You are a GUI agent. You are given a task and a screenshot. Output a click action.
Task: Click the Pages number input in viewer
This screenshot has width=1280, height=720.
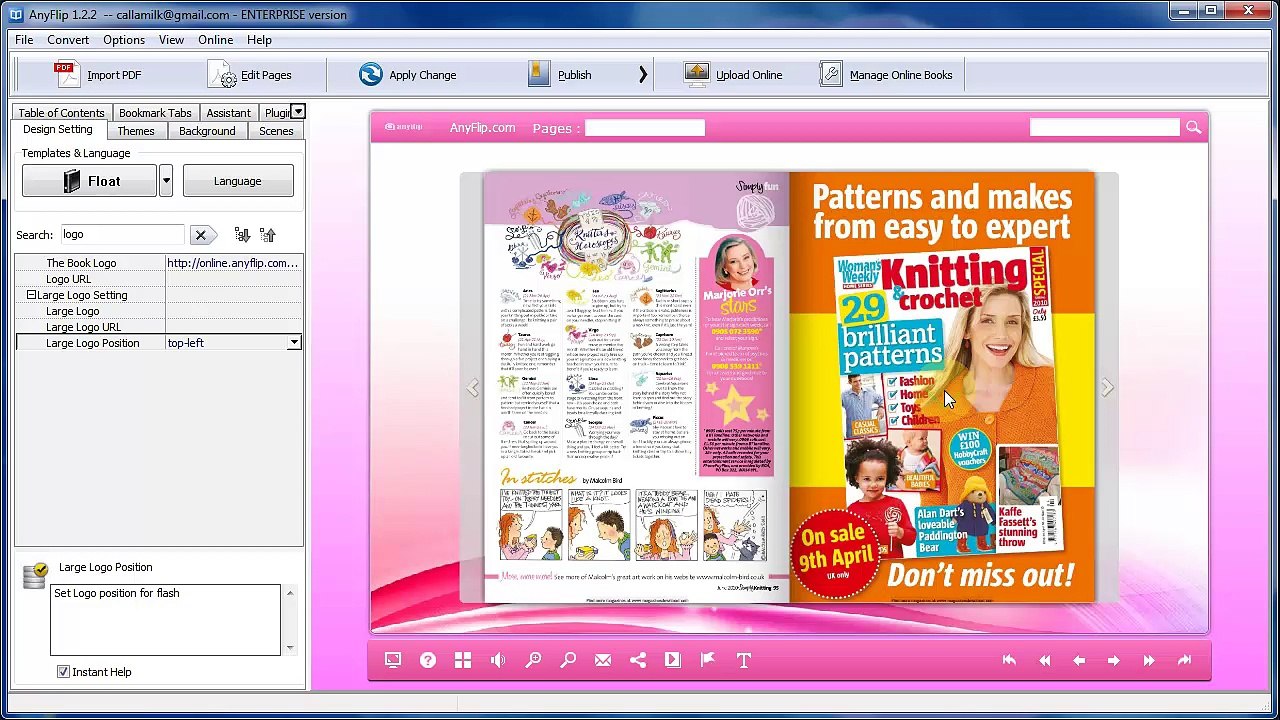pos(645,128)
